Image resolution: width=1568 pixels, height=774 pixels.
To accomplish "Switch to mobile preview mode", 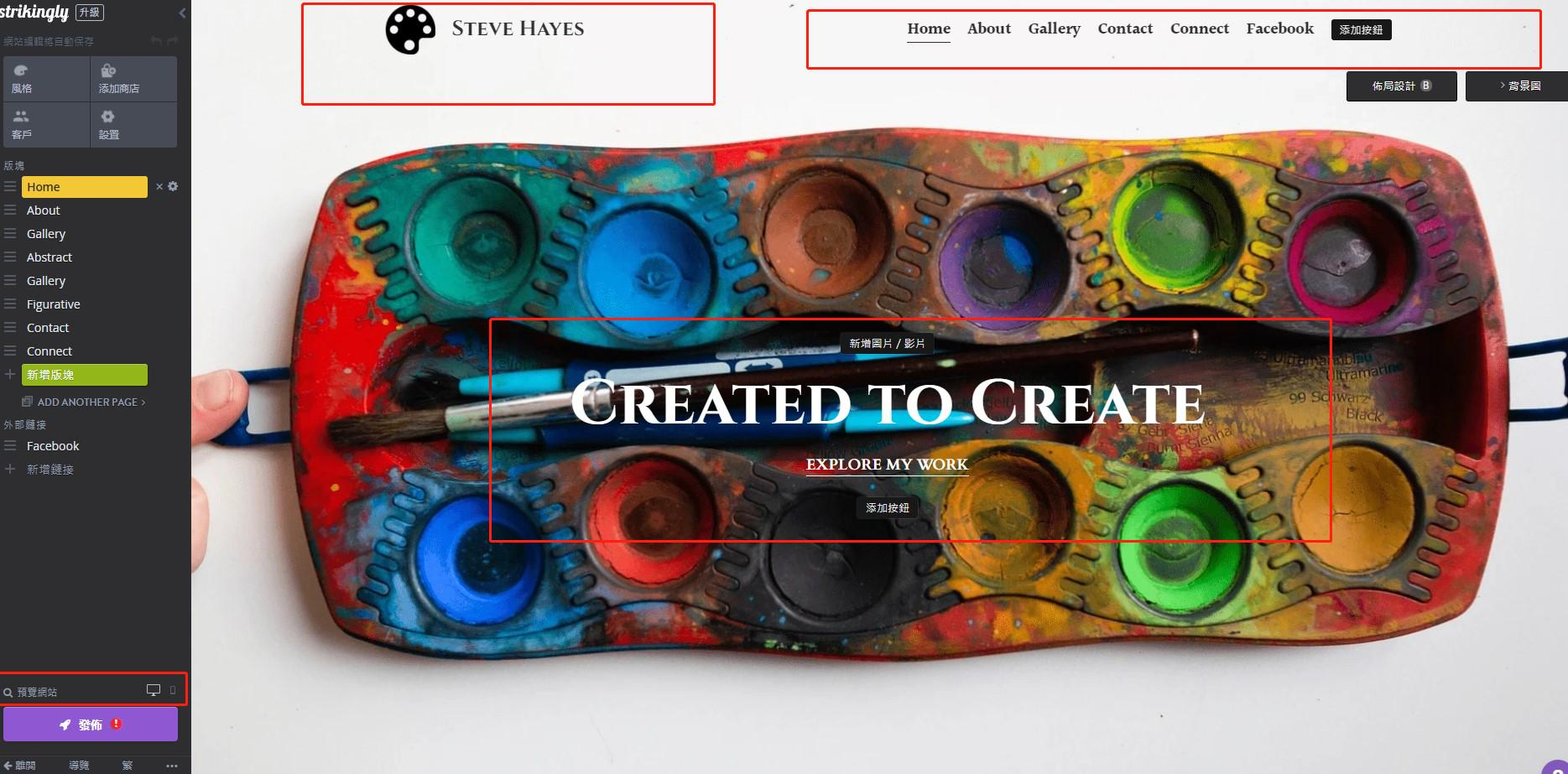I will [173, 690].
